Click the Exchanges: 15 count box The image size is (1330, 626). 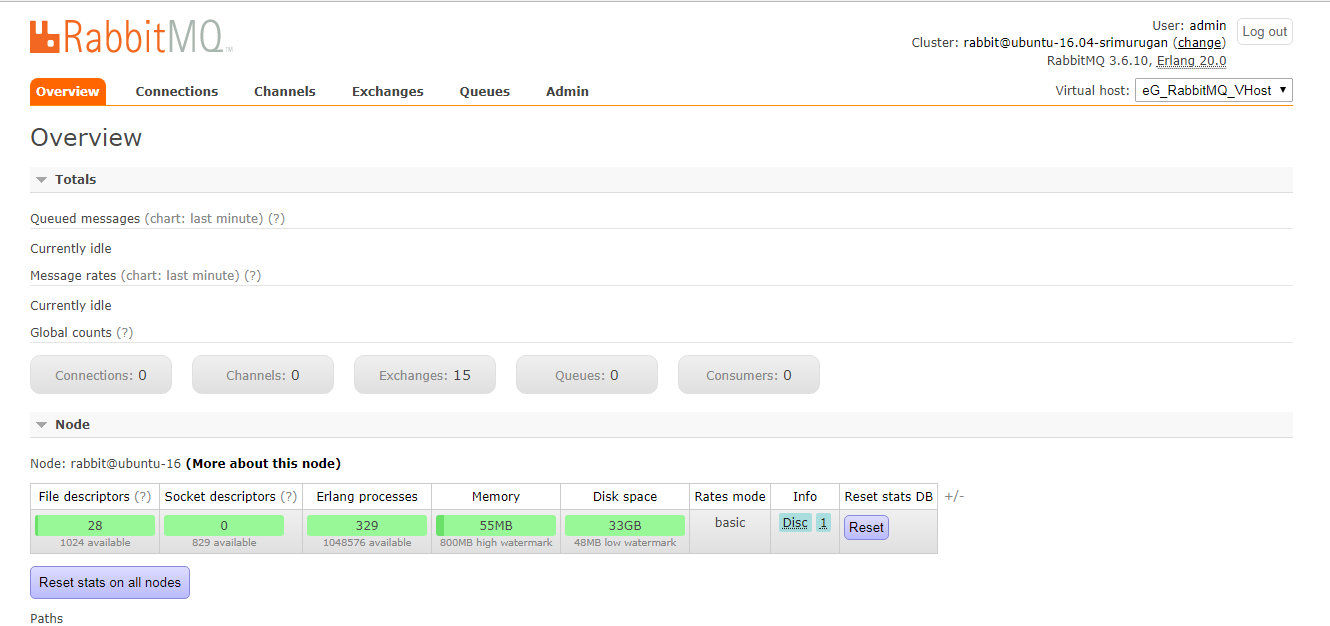(x=425, y=375)
